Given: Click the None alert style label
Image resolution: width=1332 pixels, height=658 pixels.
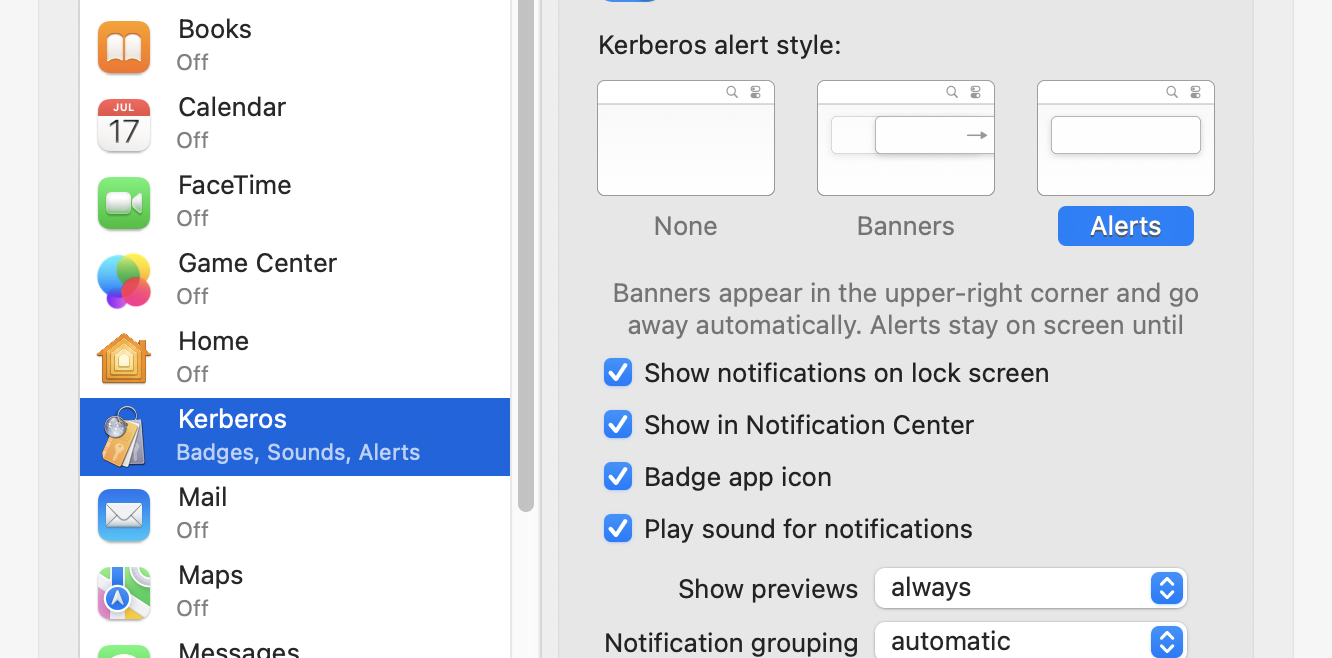Looking at the screenshot, I should coord(686,226).
